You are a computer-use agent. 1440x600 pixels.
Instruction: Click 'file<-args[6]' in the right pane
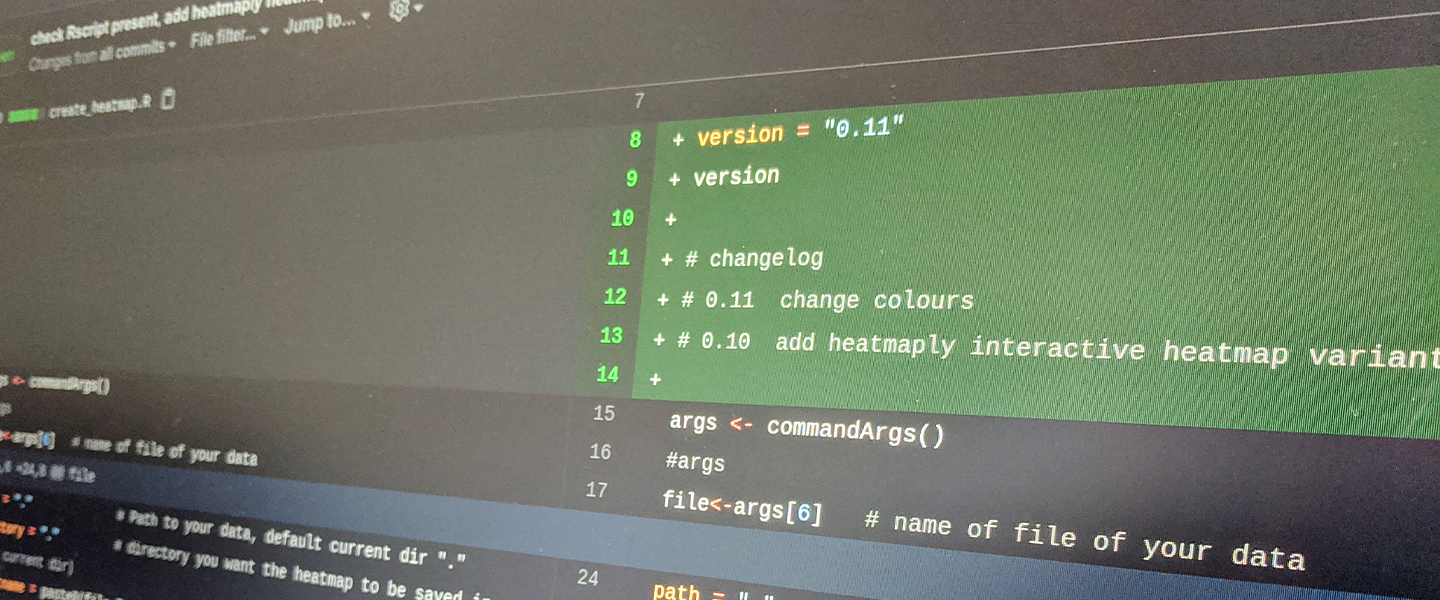tap(742, 506)
